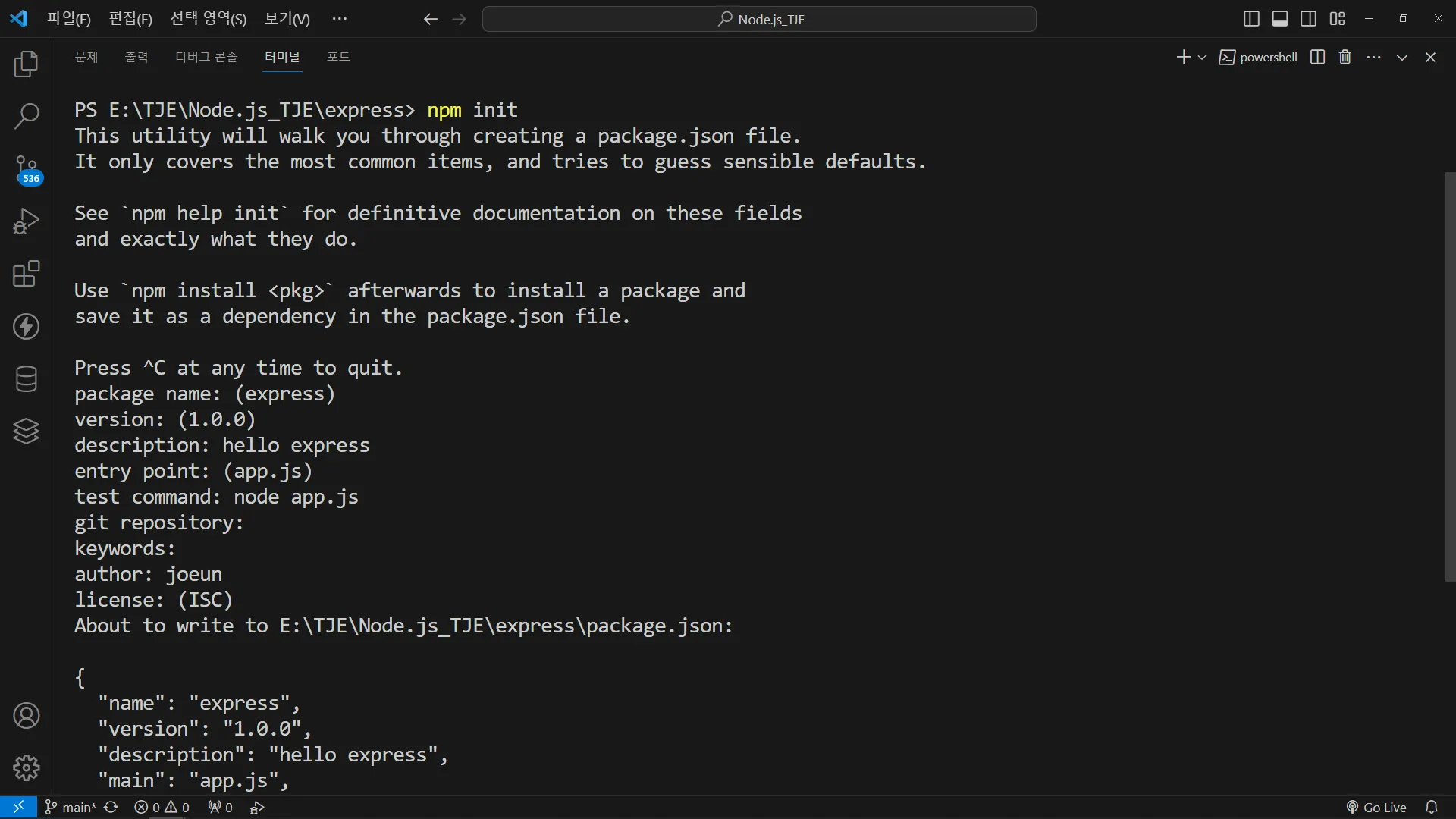Toggle bottom panel layout button
Image resolution: width=1456 pixels, height=819 pixels.
pyautogui.click(x=1280, y=19)
